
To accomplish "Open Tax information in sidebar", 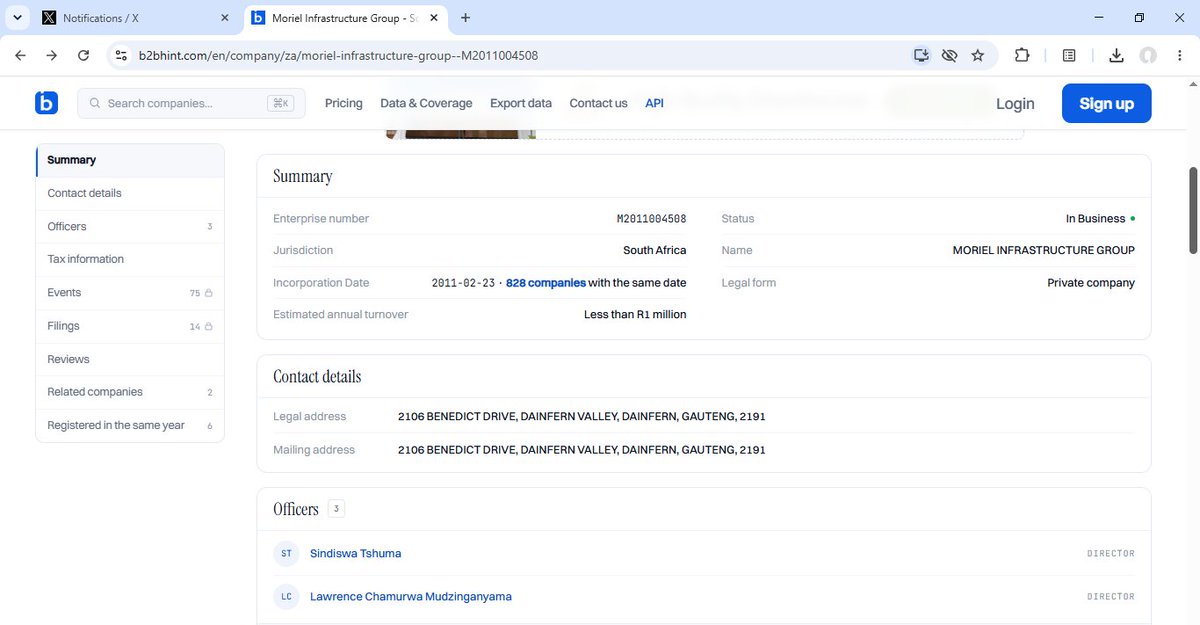I will (130, 259).
